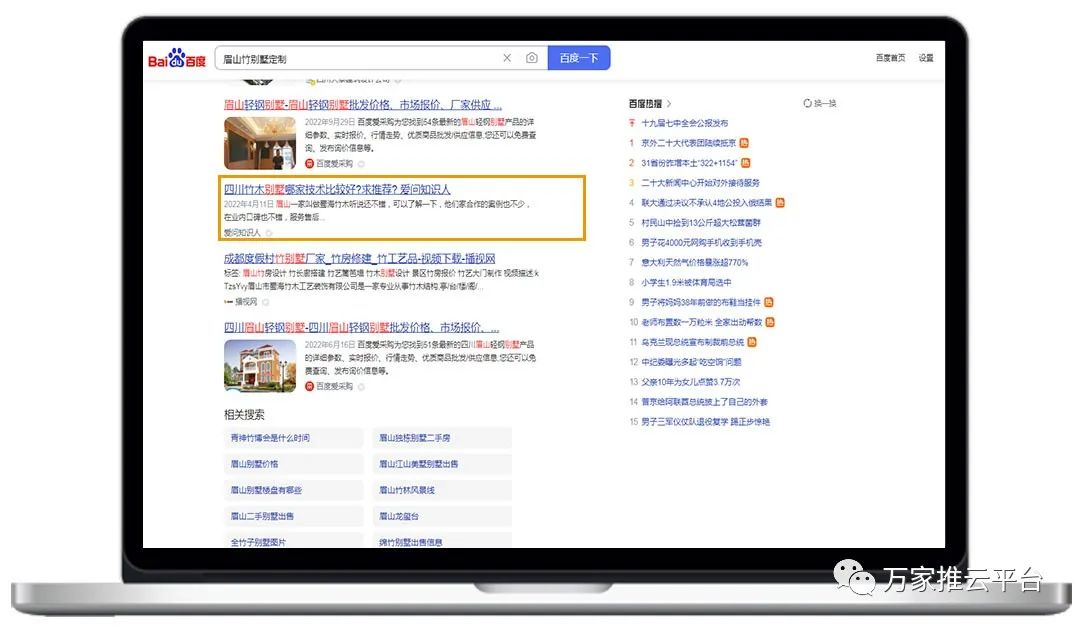Viewport: 1080px width, 628px height.
Task: Open result 成都度假村竹别墅厂家
Action: click(x=359, y=258)
